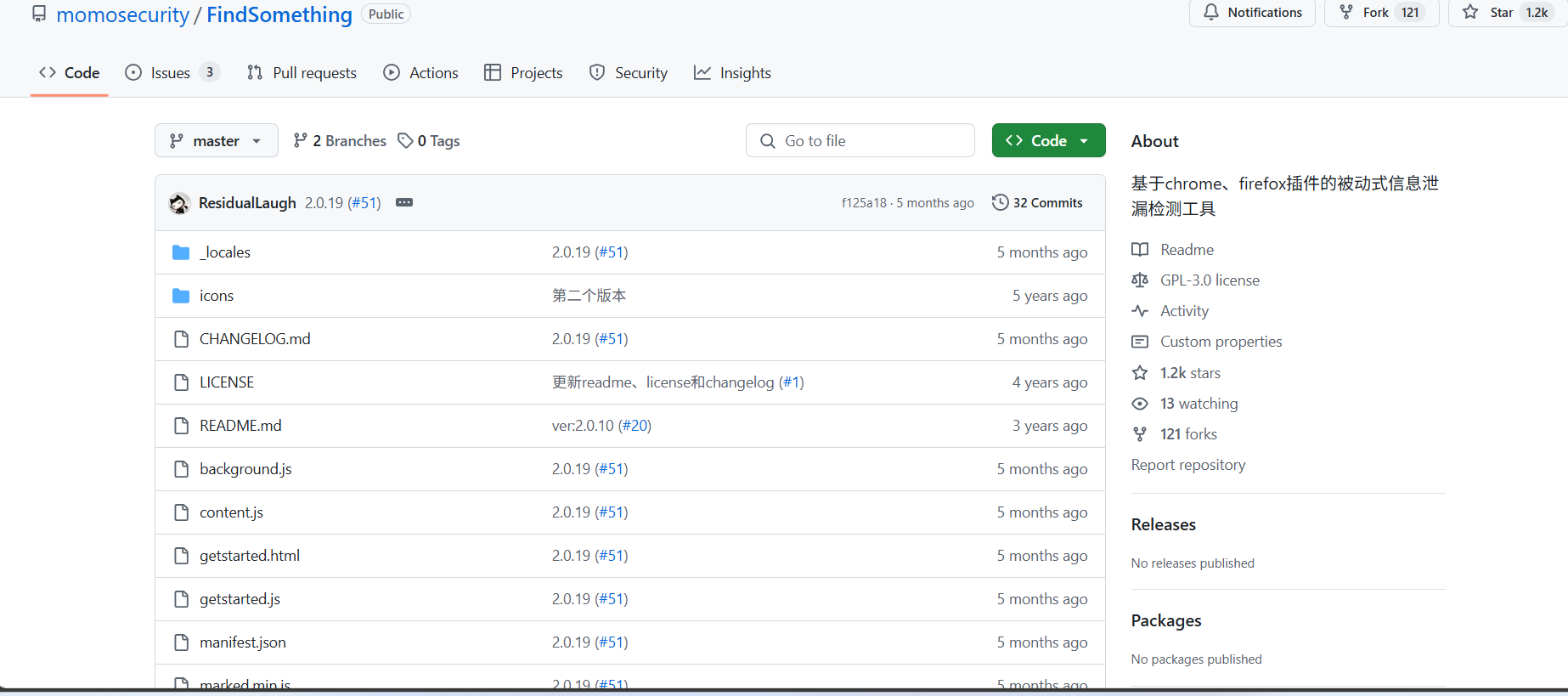Click file icon beside CHANGELOG.md

coord(181,339)
